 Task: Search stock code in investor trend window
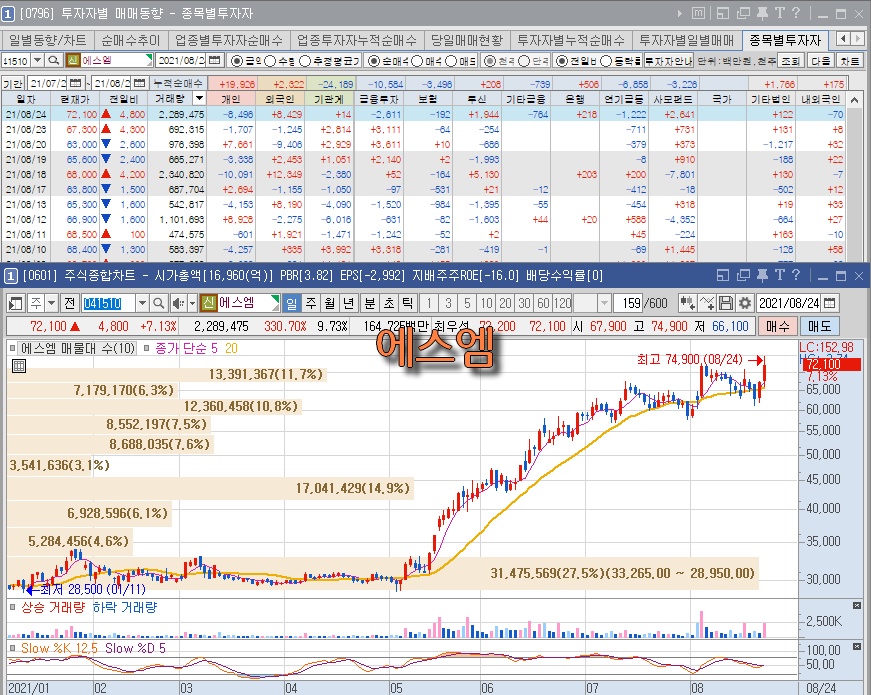[x=53, y=60]
